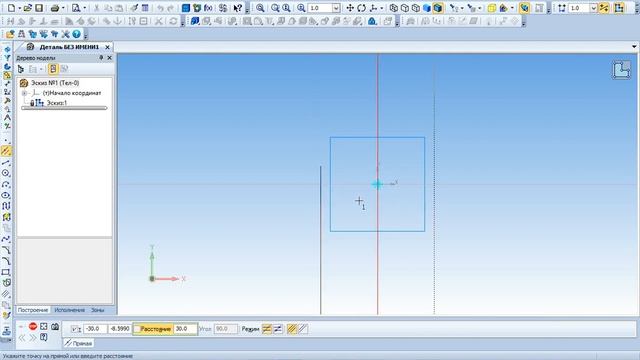Expand the new document dropdown arrow
Viewport: 640px width, 360px height.
point(20,8)
